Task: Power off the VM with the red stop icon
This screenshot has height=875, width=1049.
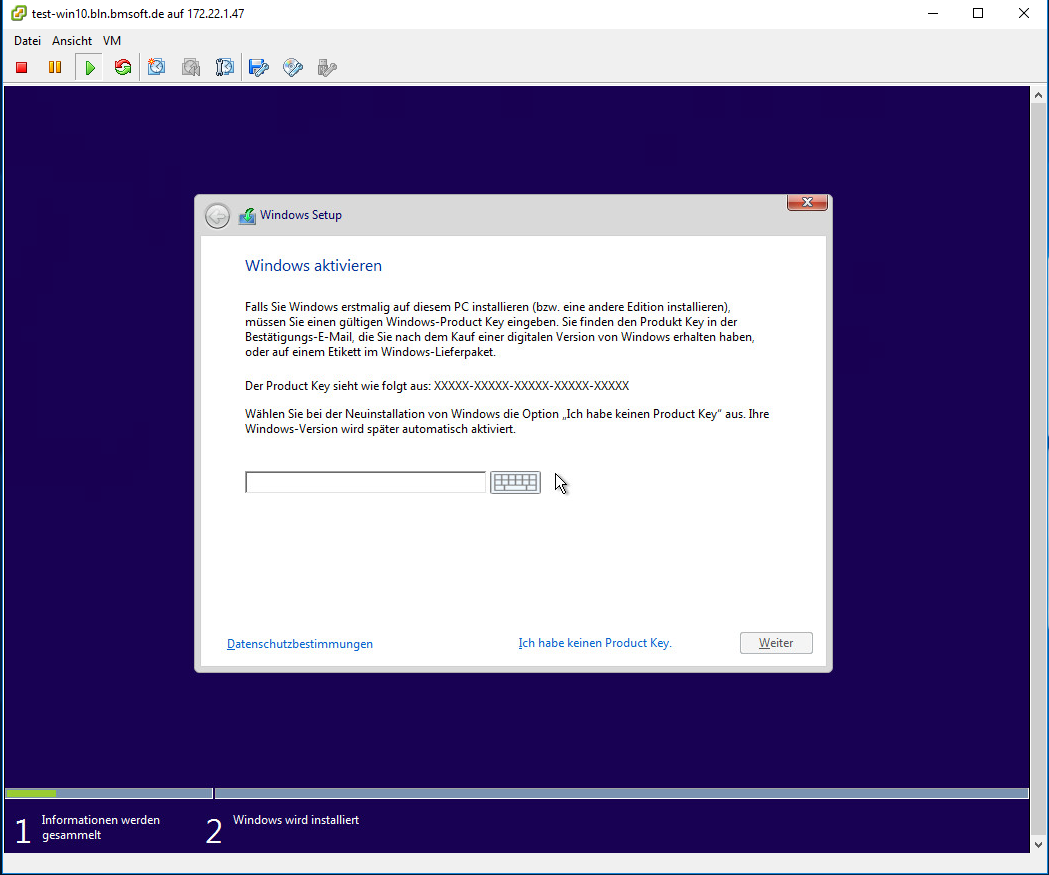Action: pyautogui.click(x=21, y=68)
